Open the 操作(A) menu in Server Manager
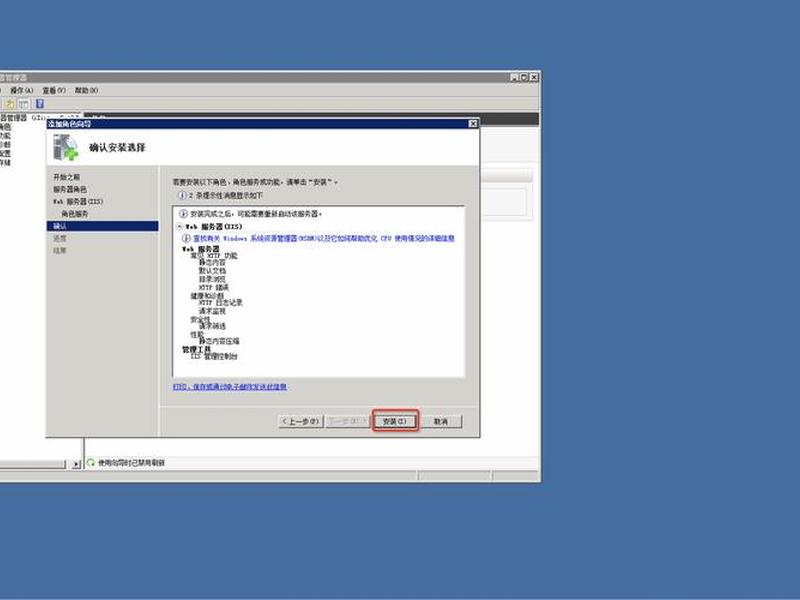 pyautogui.click(x=21, y=90)
